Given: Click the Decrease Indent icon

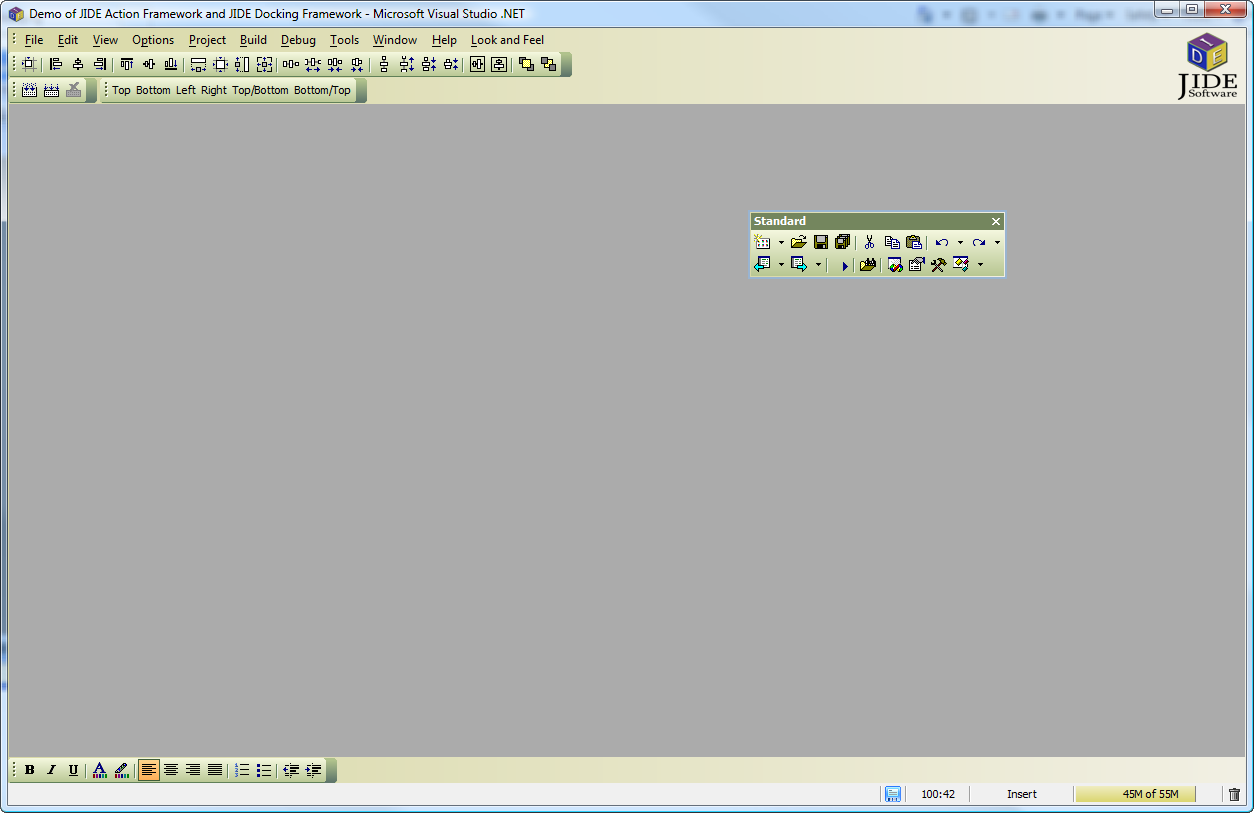Looking at the screenshot, I should 291,770.
